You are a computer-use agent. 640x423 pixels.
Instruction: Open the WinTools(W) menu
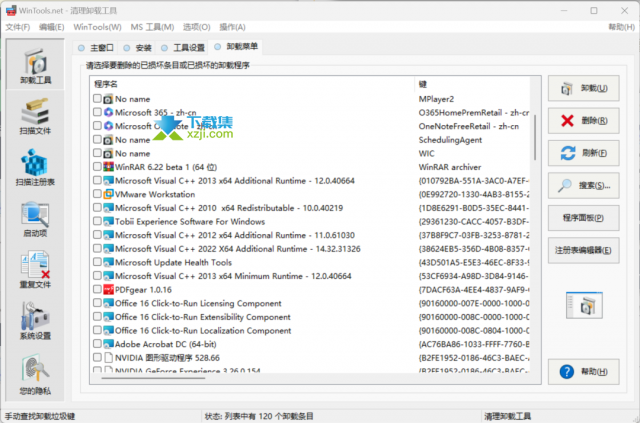(97, 27)
